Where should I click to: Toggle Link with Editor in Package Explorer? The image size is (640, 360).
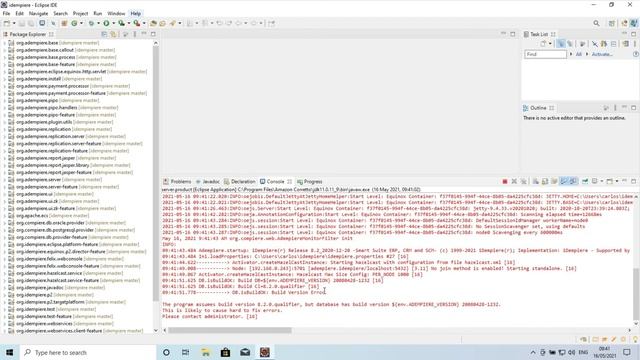click(x=113, y=34)
